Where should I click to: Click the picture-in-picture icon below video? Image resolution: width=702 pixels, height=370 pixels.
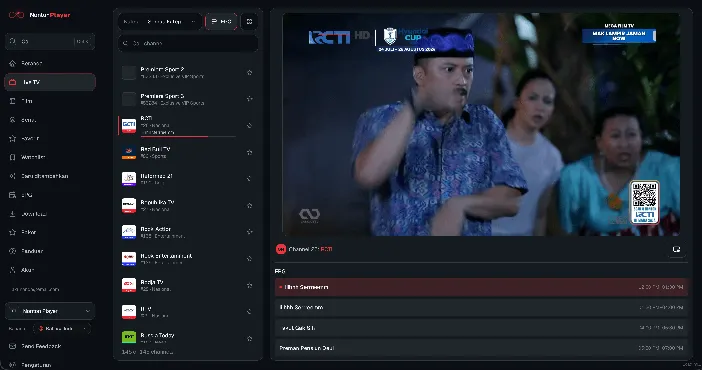click(676, 249)
